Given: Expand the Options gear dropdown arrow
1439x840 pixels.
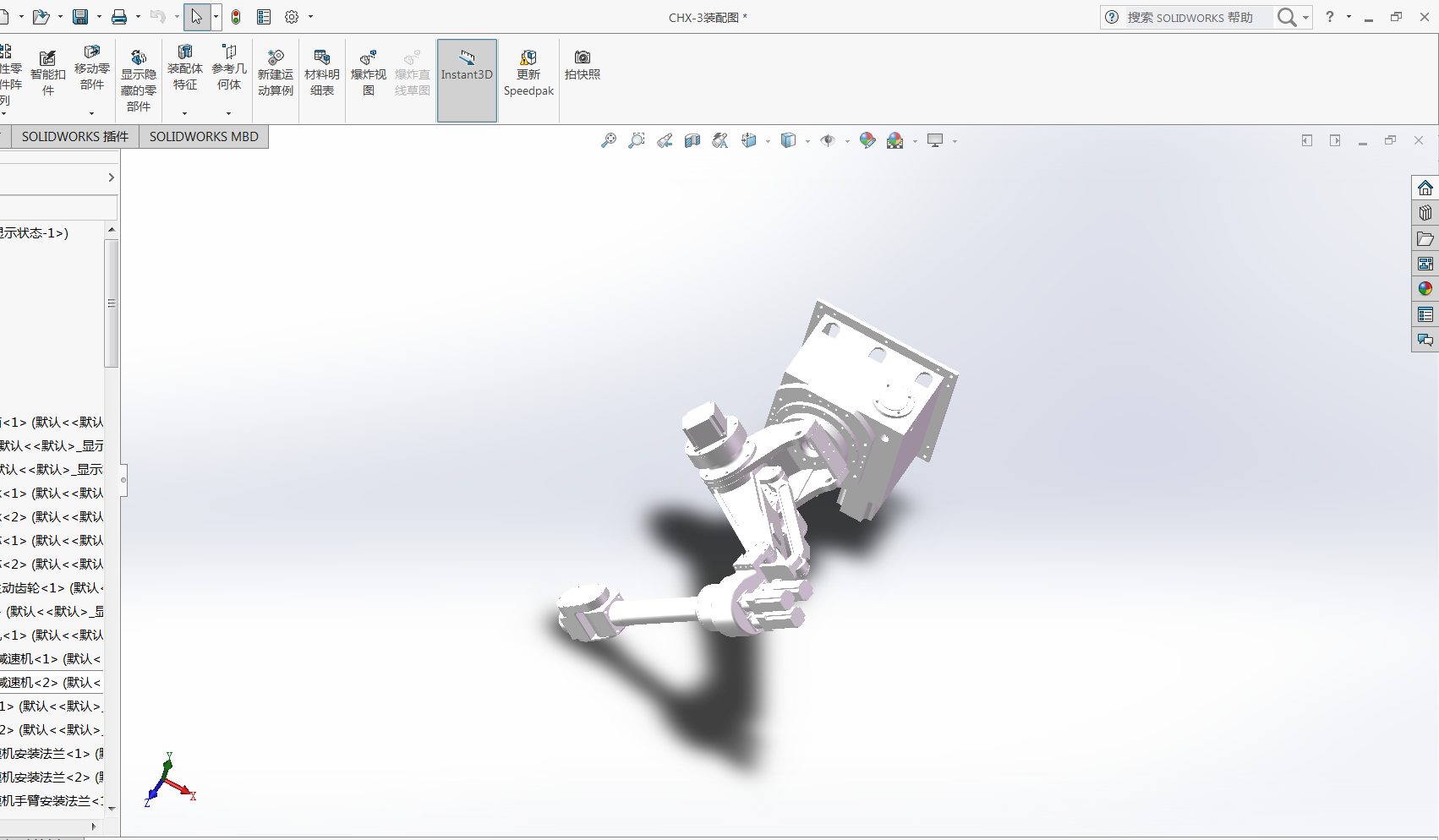Looking at the screenshot, I should (310, 17).
